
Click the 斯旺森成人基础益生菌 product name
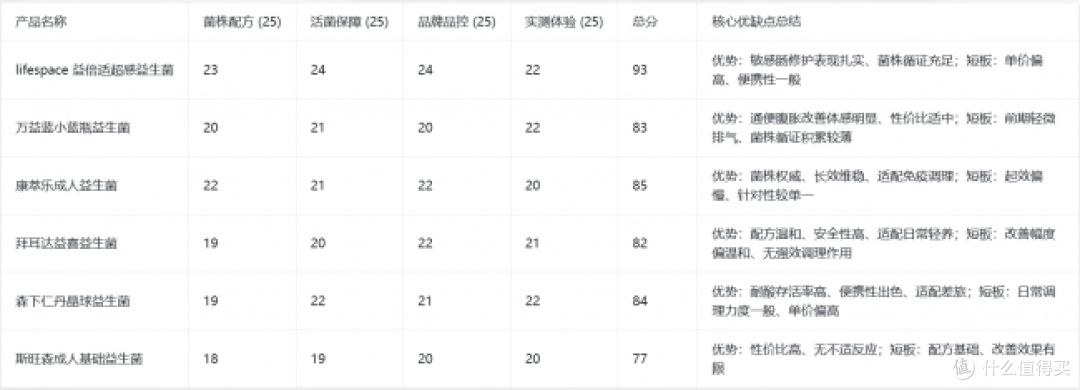click(x=79, y=359)
